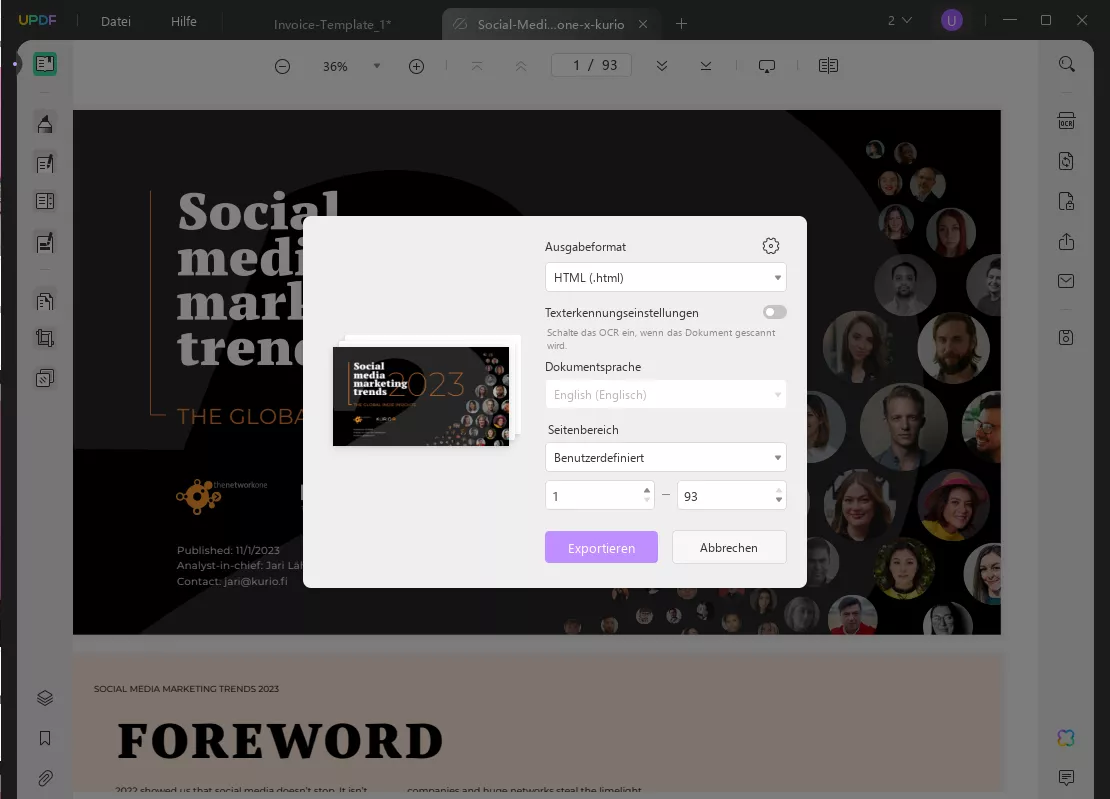
Task: Select the Comment highlighter tool
Action: 45,125
